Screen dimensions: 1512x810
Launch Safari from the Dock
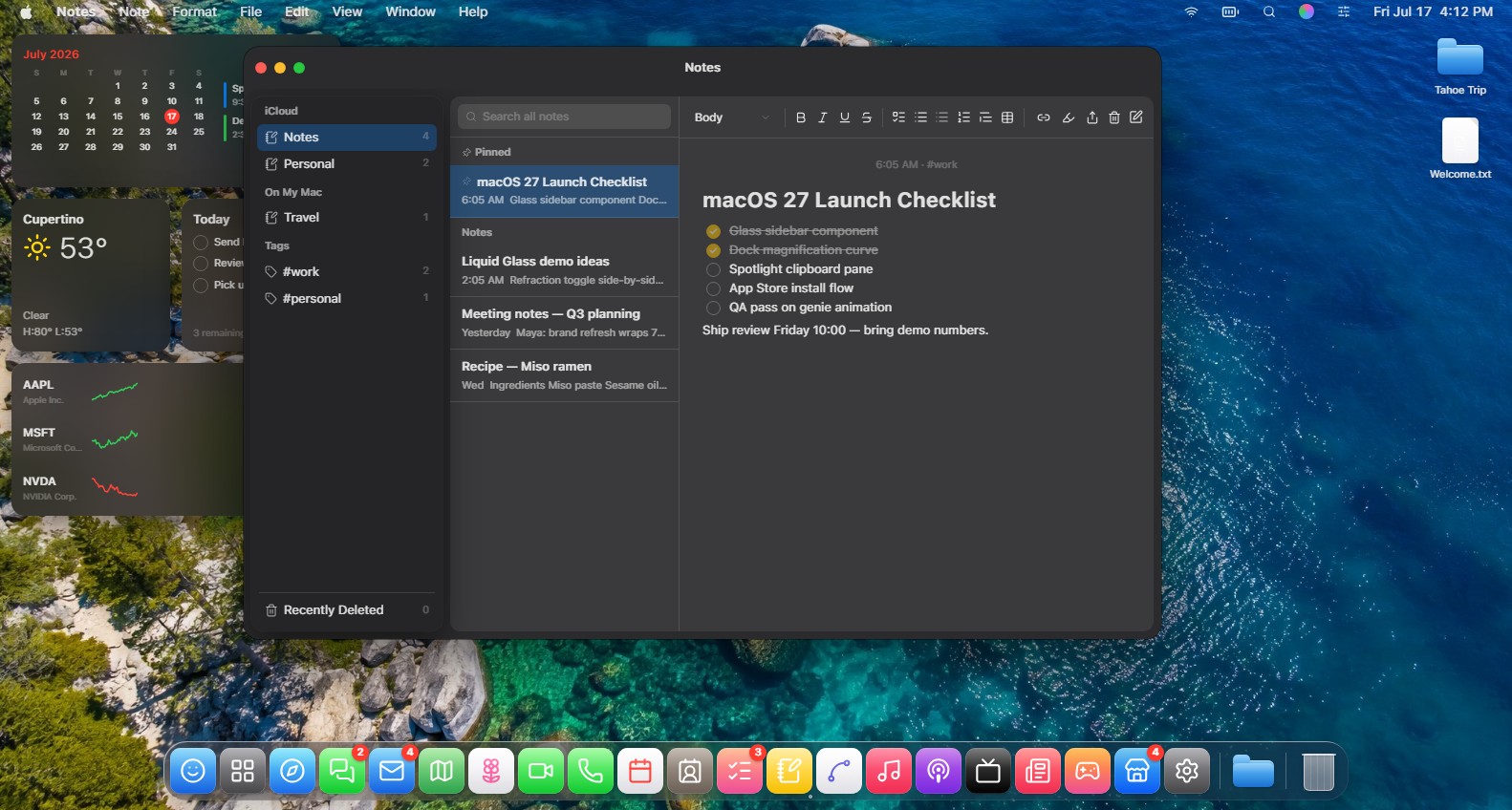point(292,771)
